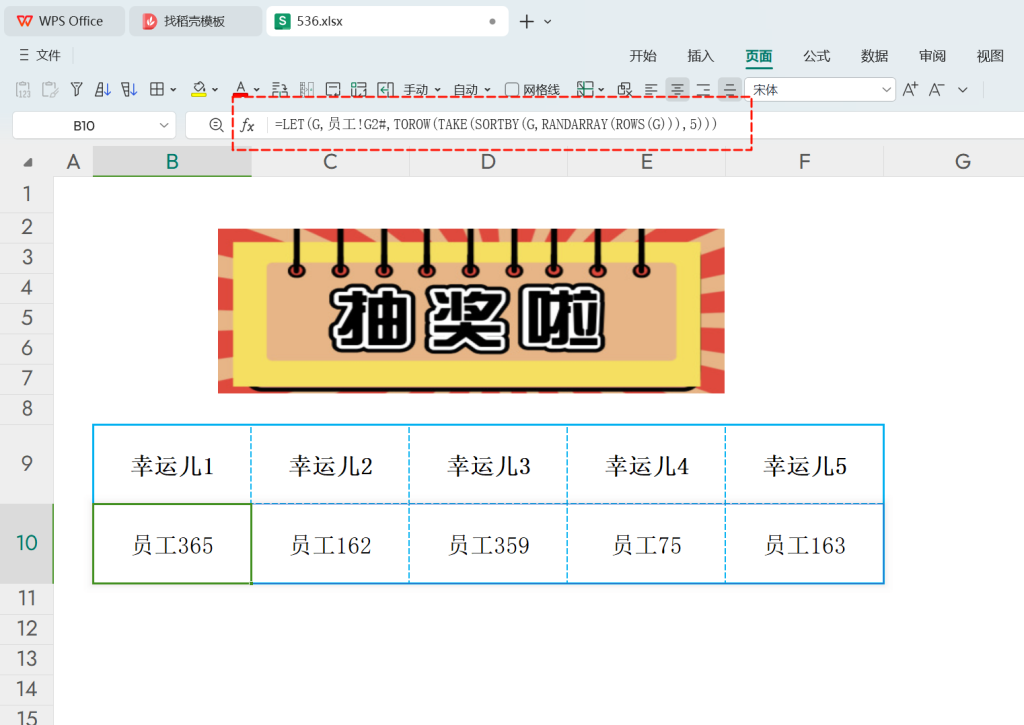Select cell containing 幸运儿1

[x=172, y=465]
